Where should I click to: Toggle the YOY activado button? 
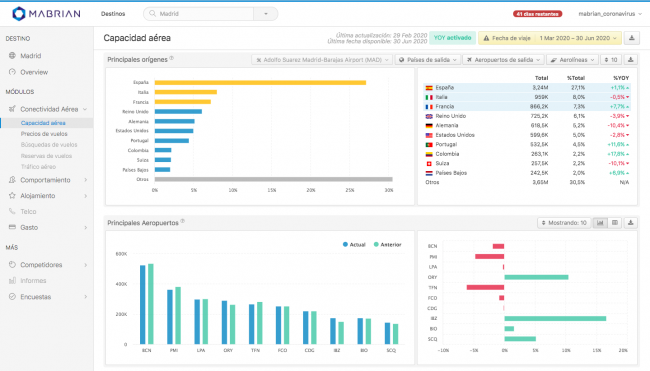point(452,38)
